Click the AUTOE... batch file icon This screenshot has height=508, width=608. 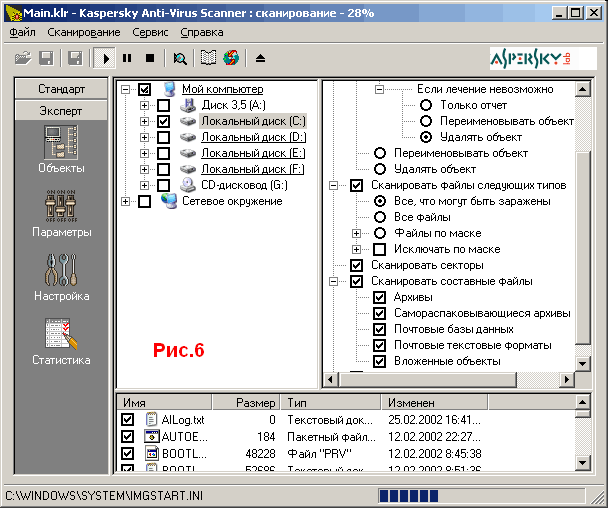152,437
